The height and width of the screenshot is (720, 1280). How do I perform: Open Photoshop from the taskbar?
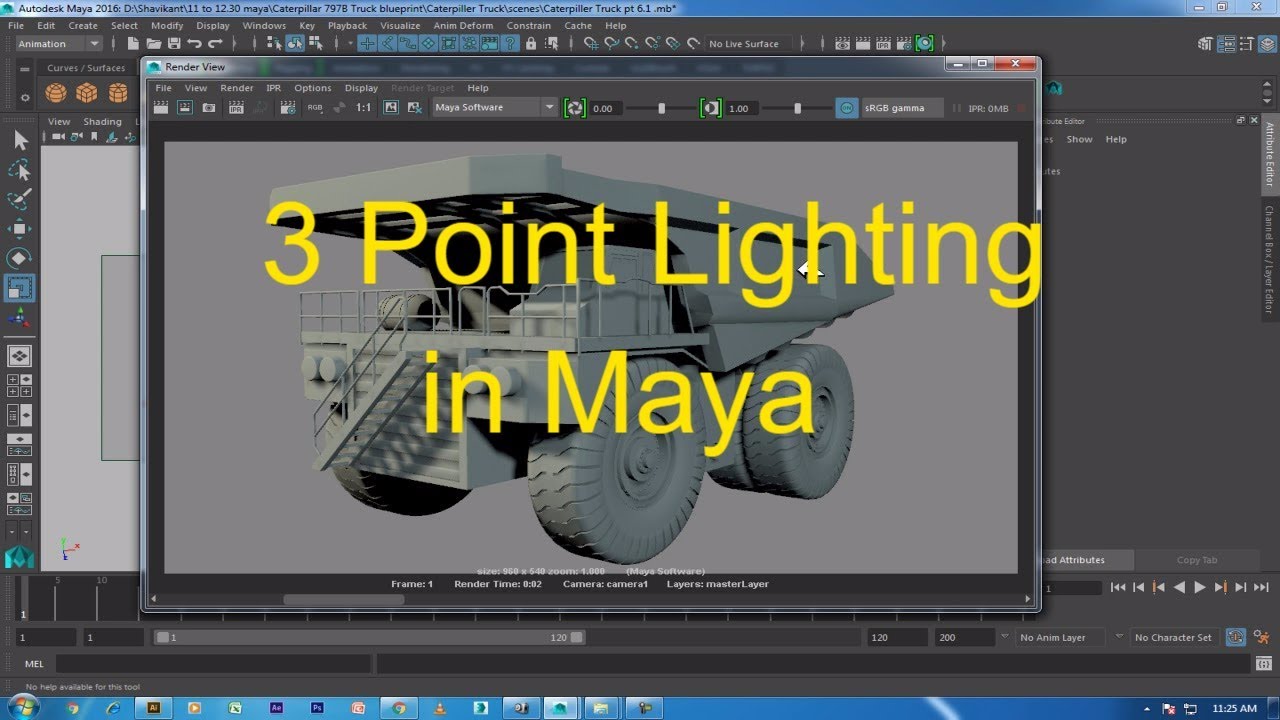coord(317,707)
